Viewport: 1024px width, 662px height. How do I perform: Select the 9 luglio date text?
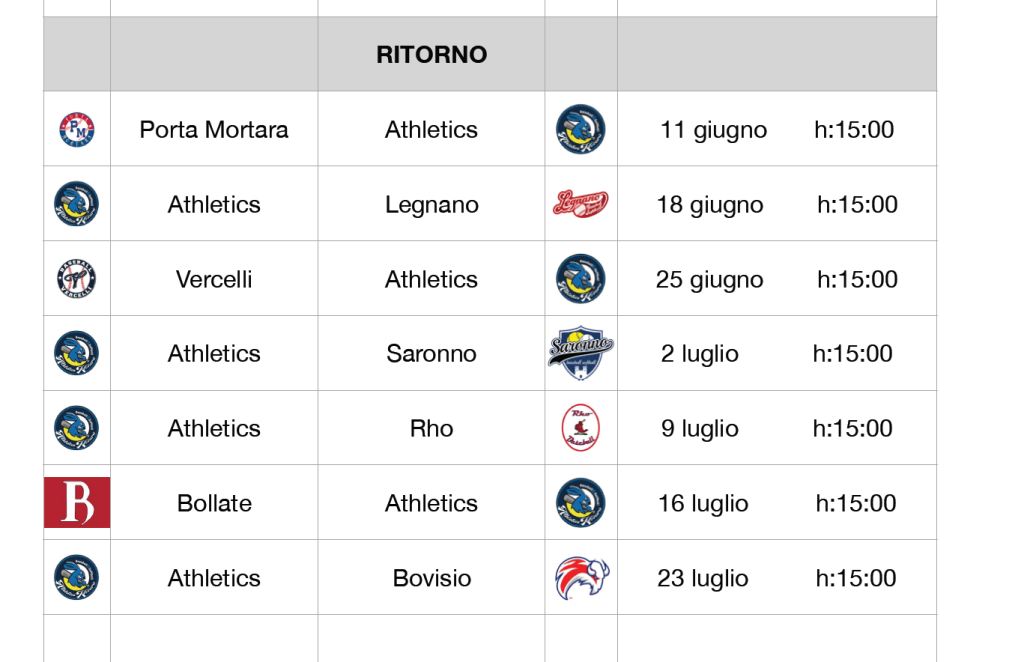(700, 429)
